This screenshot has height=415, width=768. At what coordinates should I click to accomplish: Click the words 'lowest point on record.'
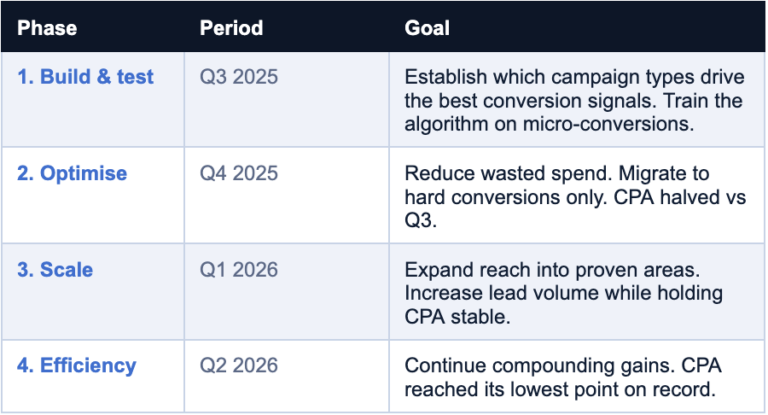click(x=613, y=390)
